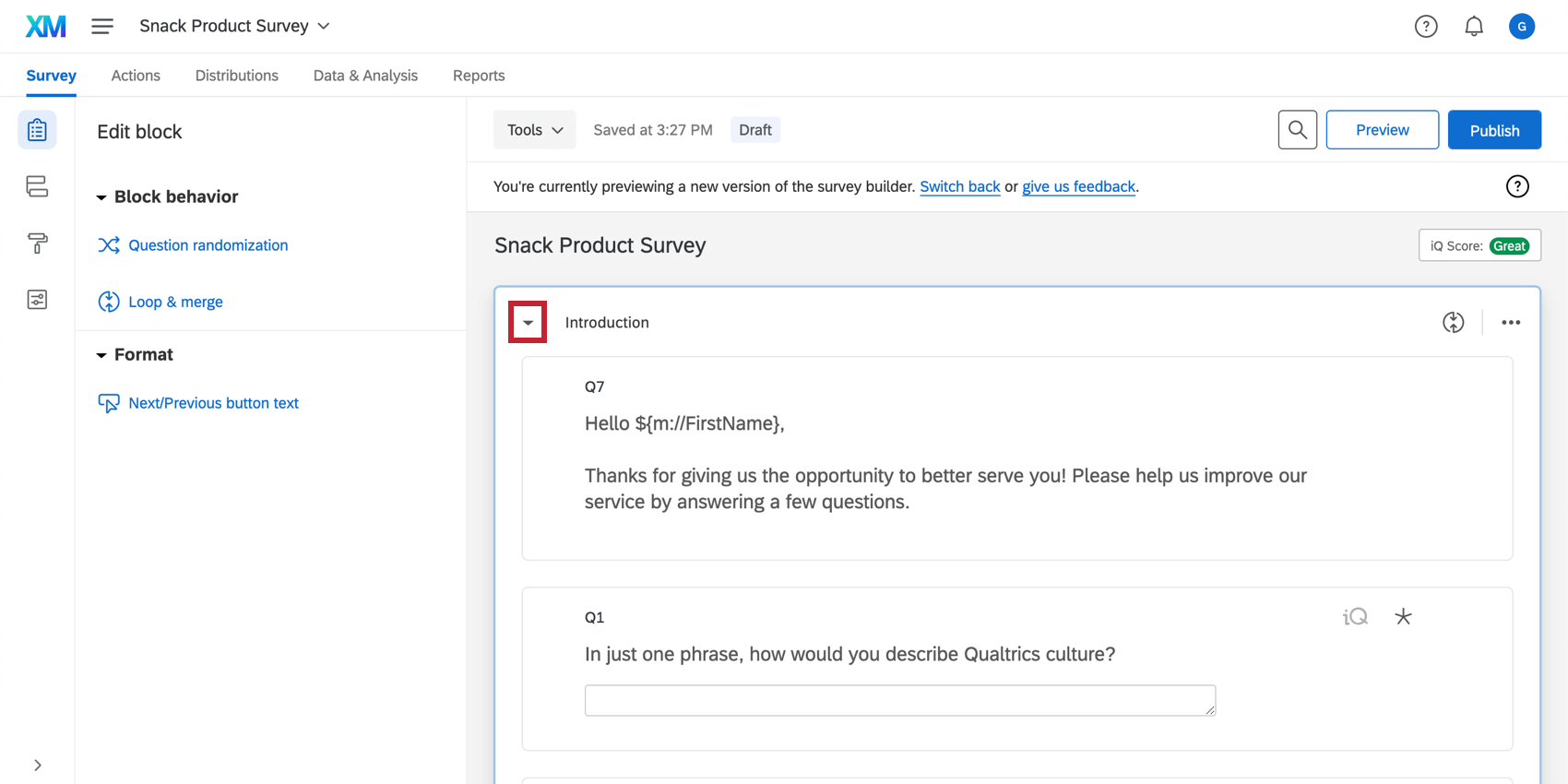
Task: Open the look and feel paint roller
Action: pyautogui.click(x=37, y=244)
